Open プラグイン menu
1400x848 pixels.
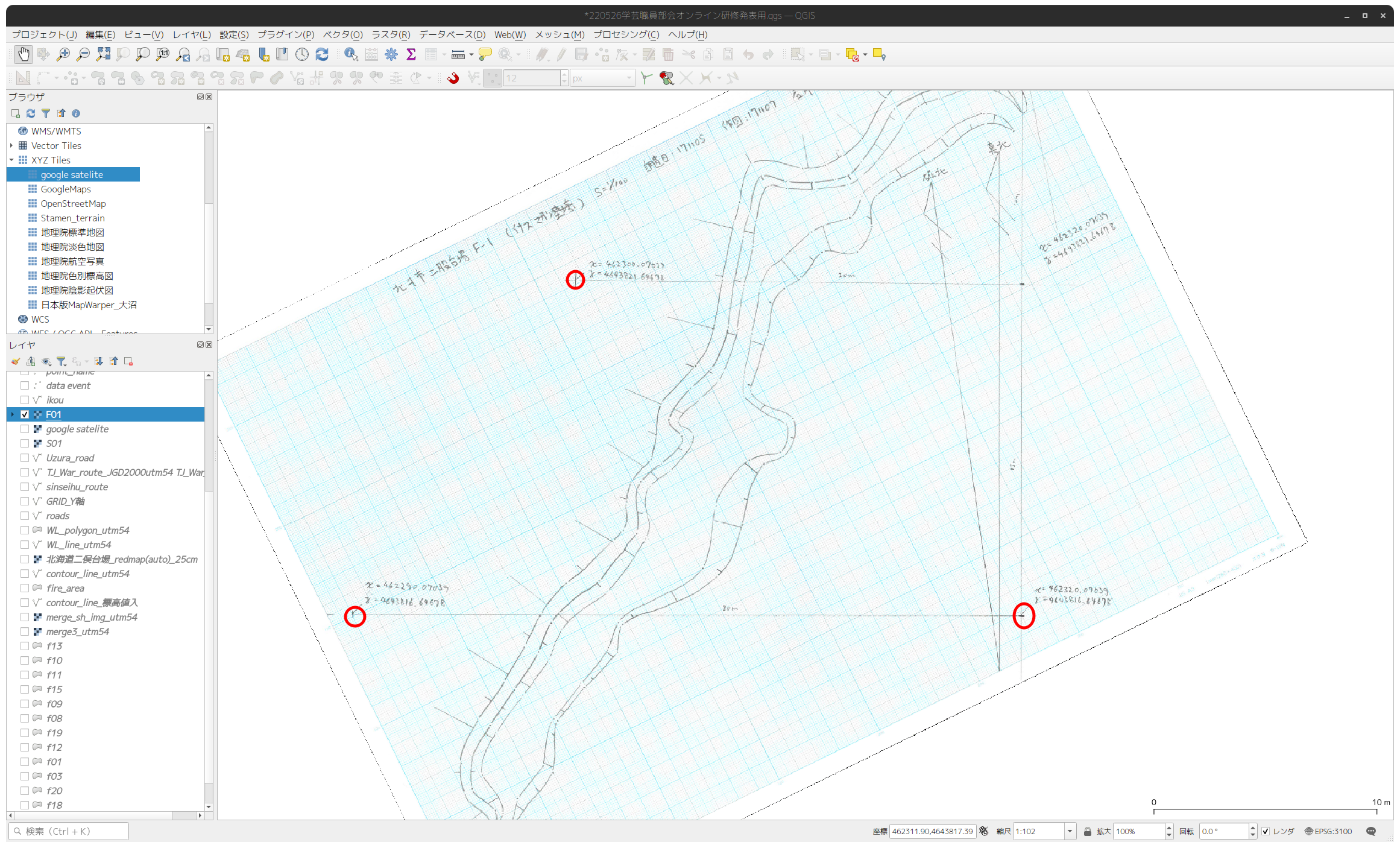286,34
